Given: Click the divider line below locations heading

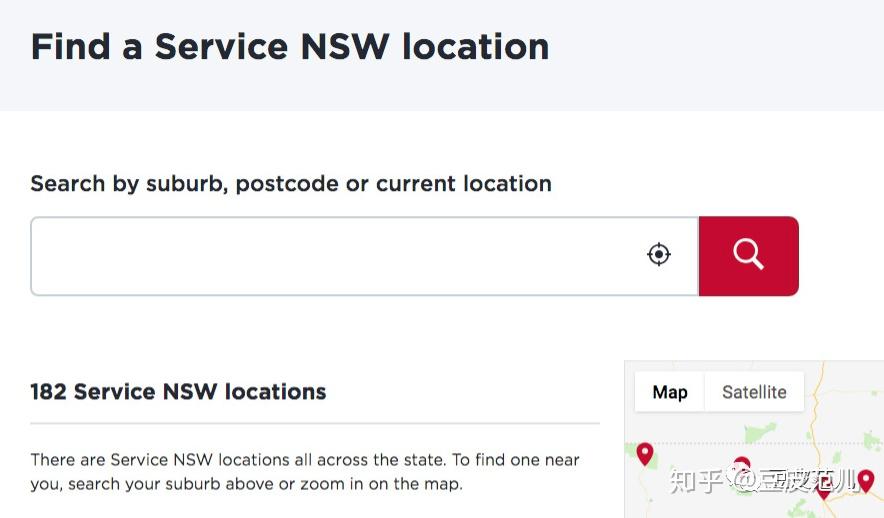Looking at the screenshot, I should pyautogui.click(x=315, y=423).
